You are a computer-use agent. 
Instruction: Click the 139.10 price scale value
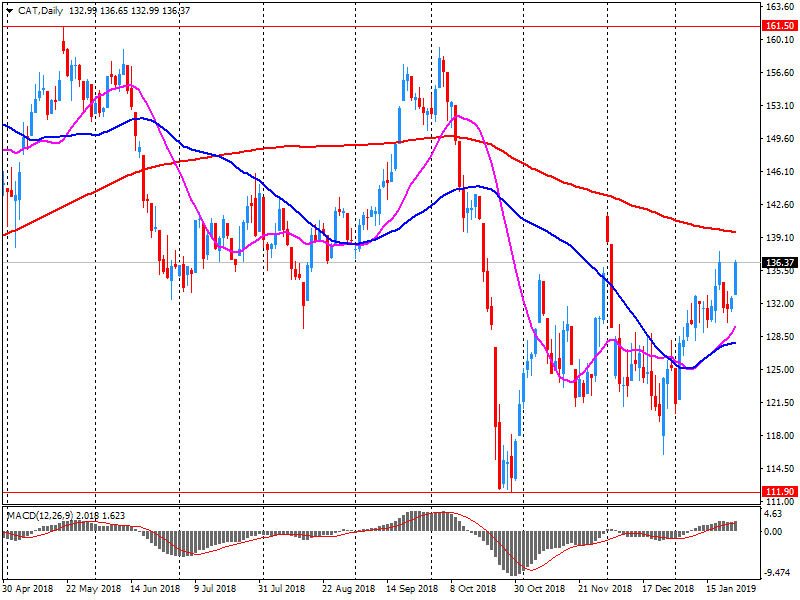point(780,238)
